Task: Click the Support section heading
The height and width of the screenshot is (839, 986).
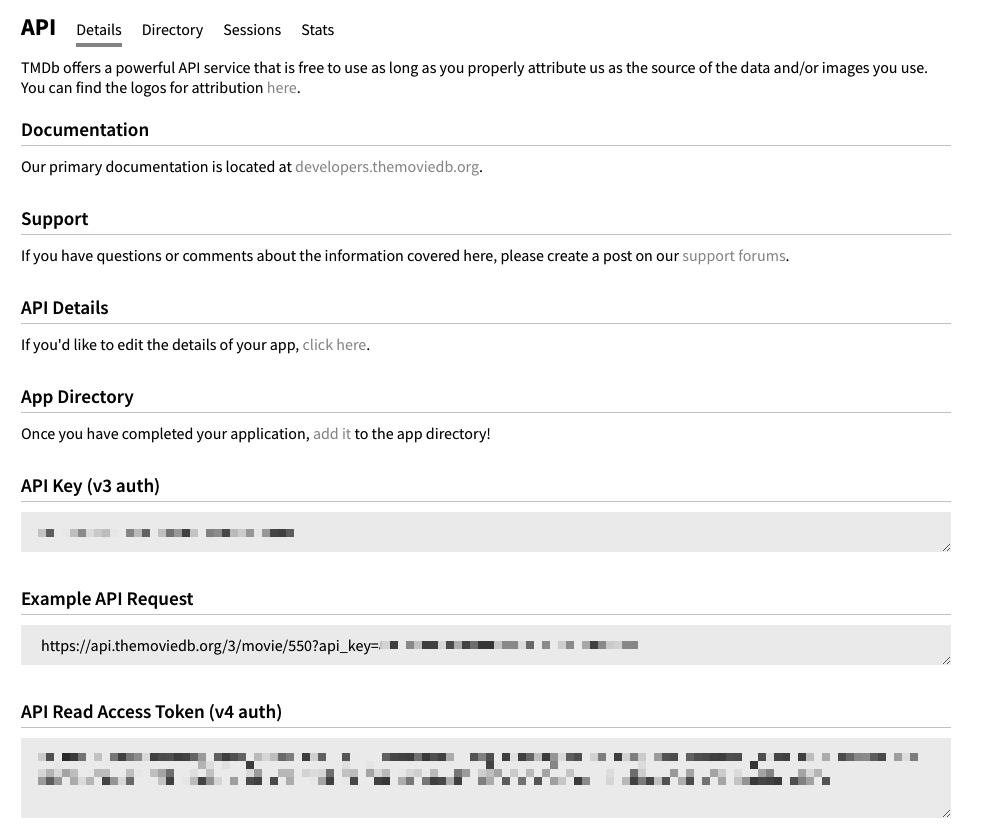Action: (54, 219)
